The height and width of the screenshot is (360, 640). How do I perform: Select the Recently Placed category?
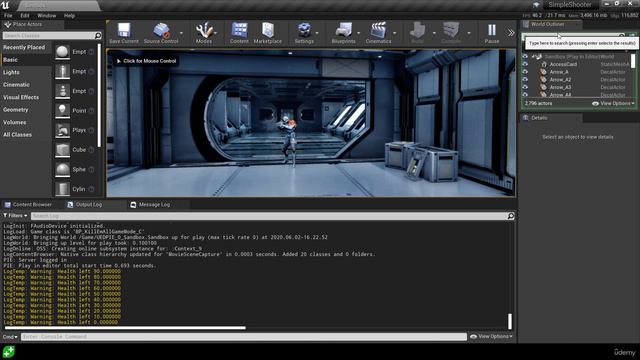point(24,47)
